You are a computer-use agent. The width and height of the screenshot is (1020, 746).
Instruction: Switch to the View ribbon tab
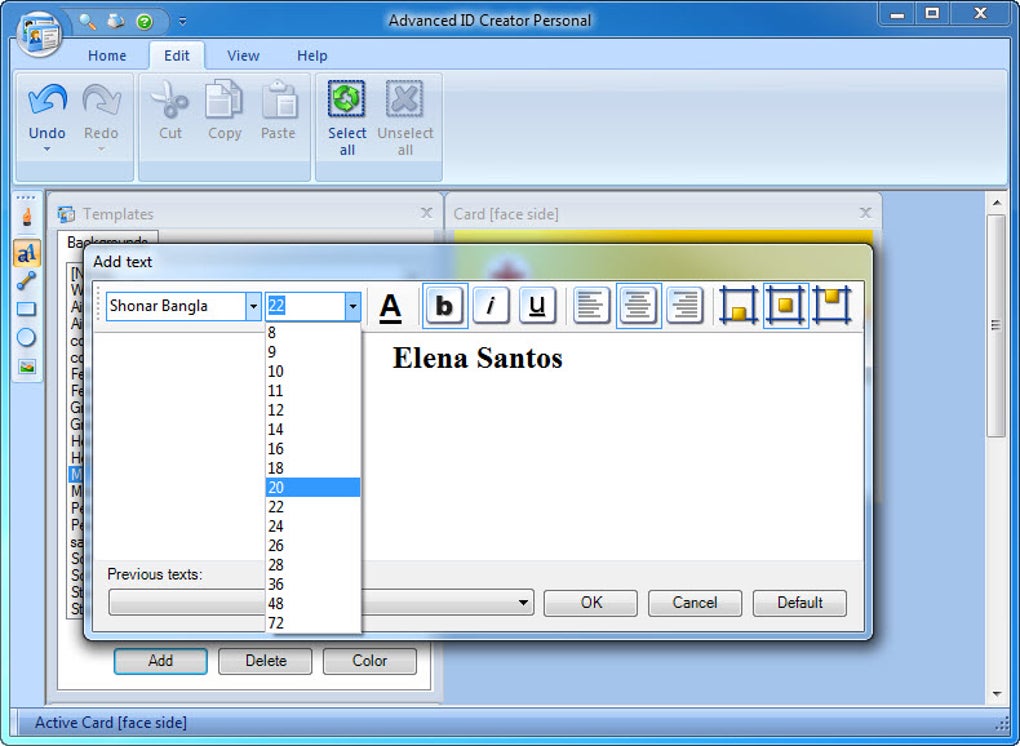[243, 56]
